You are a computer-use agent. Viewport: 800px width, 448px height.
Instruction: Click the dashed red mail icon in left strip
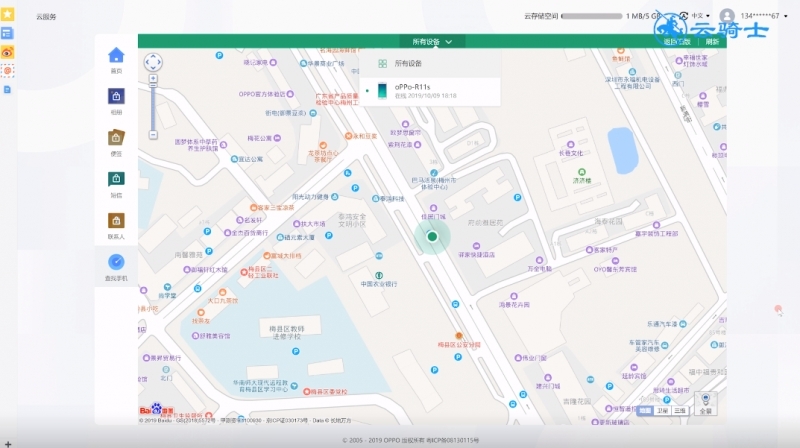coord(7,70)
